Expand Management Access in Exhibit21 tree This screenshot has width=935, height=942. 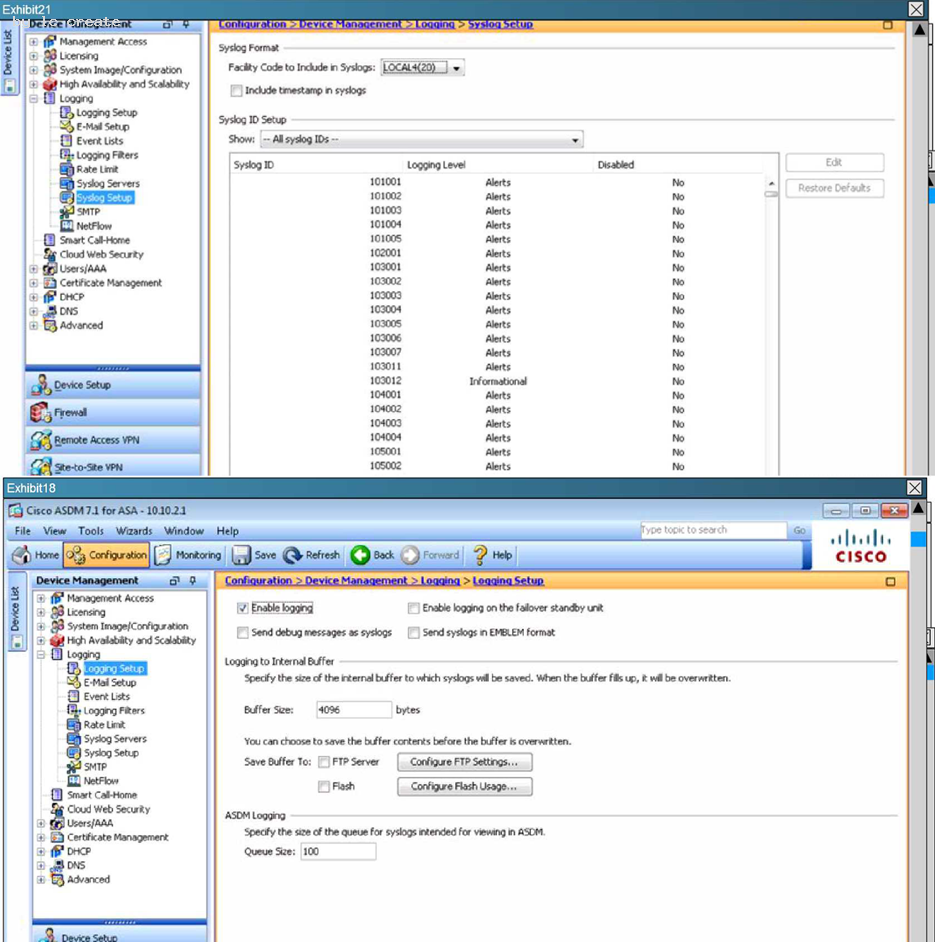click(x=34, y=41)
